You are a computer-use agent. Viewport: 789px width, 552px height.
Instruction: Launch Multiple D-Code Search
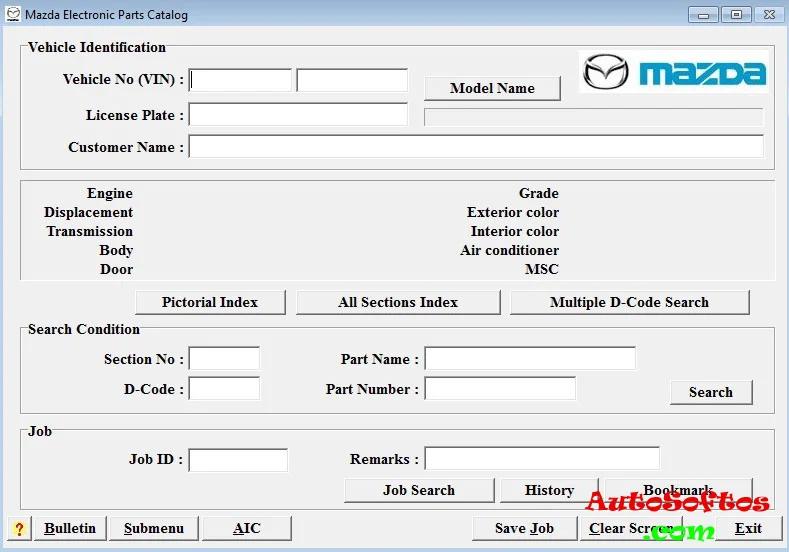pyautogui.click(x=629, y=302)
